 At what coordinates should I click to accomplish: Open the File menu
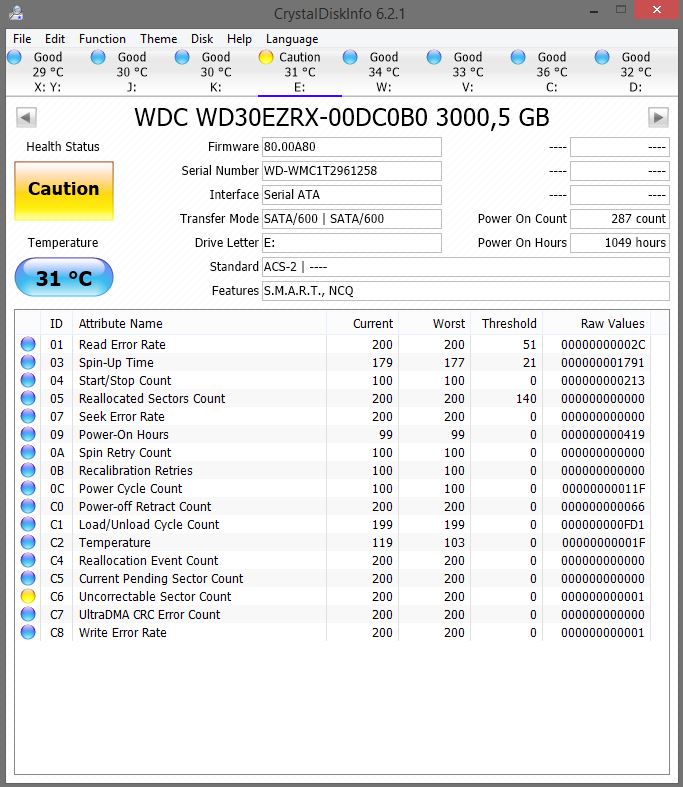click(x=22, y=39)
